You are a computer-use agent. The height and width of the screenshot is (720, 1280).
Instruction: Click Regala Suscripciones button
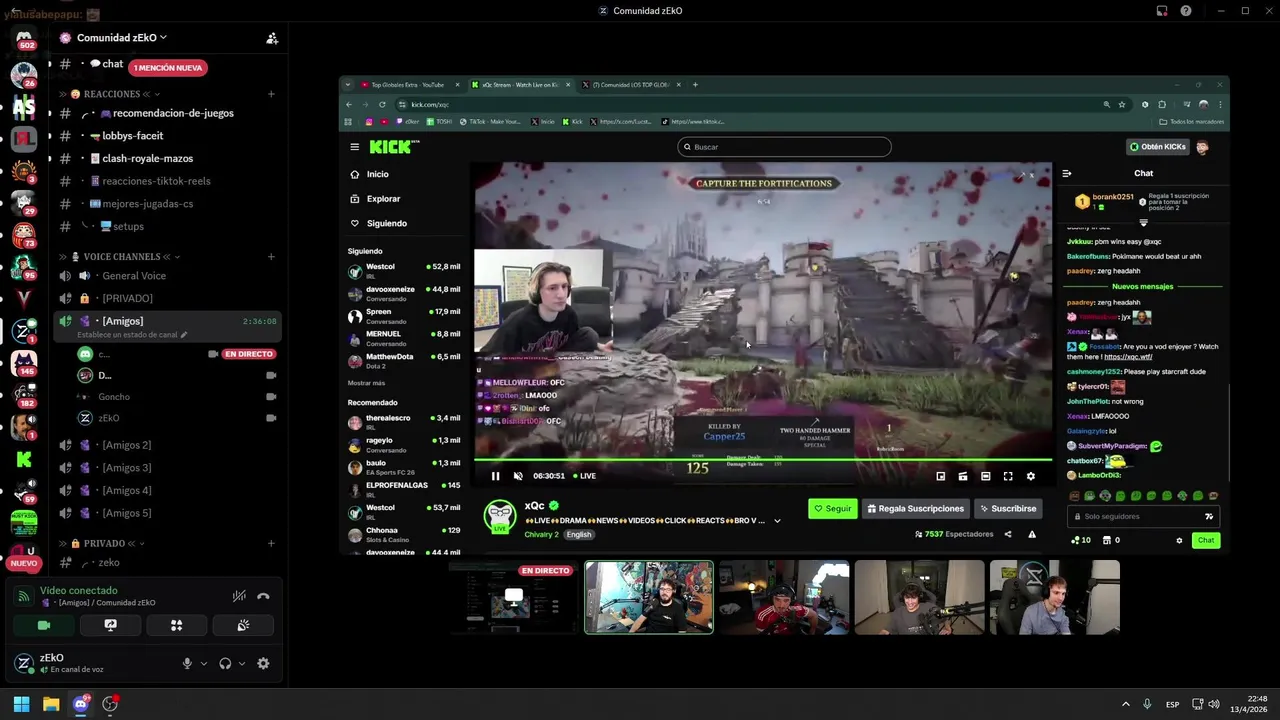tap(916, 508)
